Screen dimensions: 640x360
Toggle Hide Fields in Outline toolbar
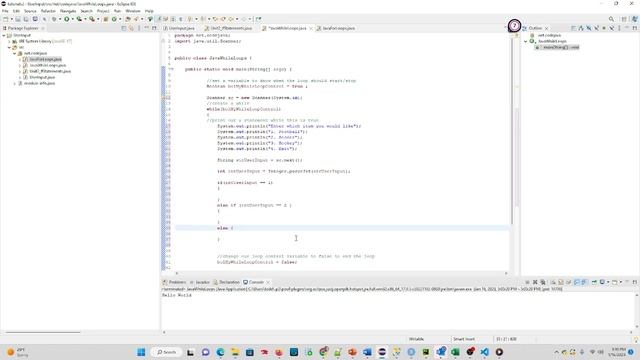tap(589, 28)
